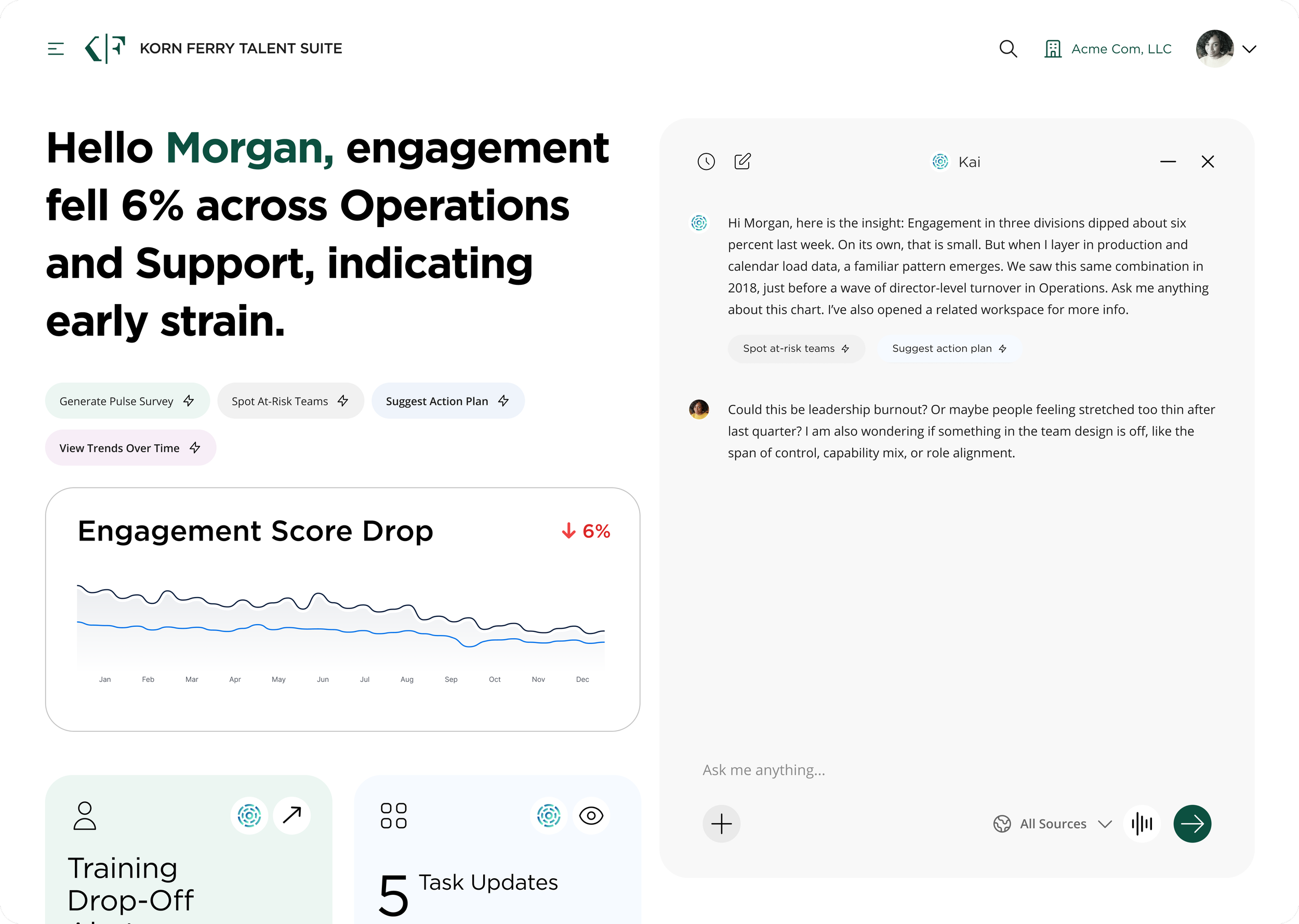Click View Trends Over Time
The height and width of the screenshot is (924, 1299).
130,447
